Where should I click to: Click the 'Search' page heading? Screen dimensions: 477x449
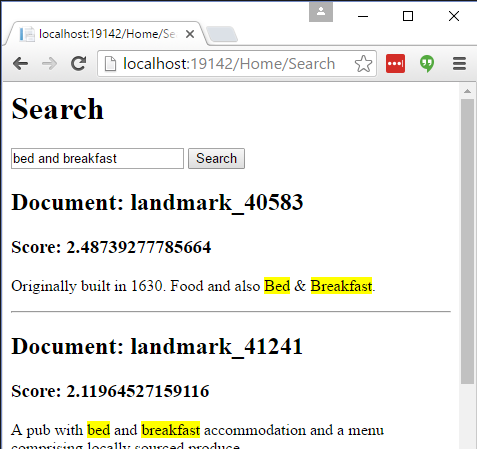coord(57,109)
